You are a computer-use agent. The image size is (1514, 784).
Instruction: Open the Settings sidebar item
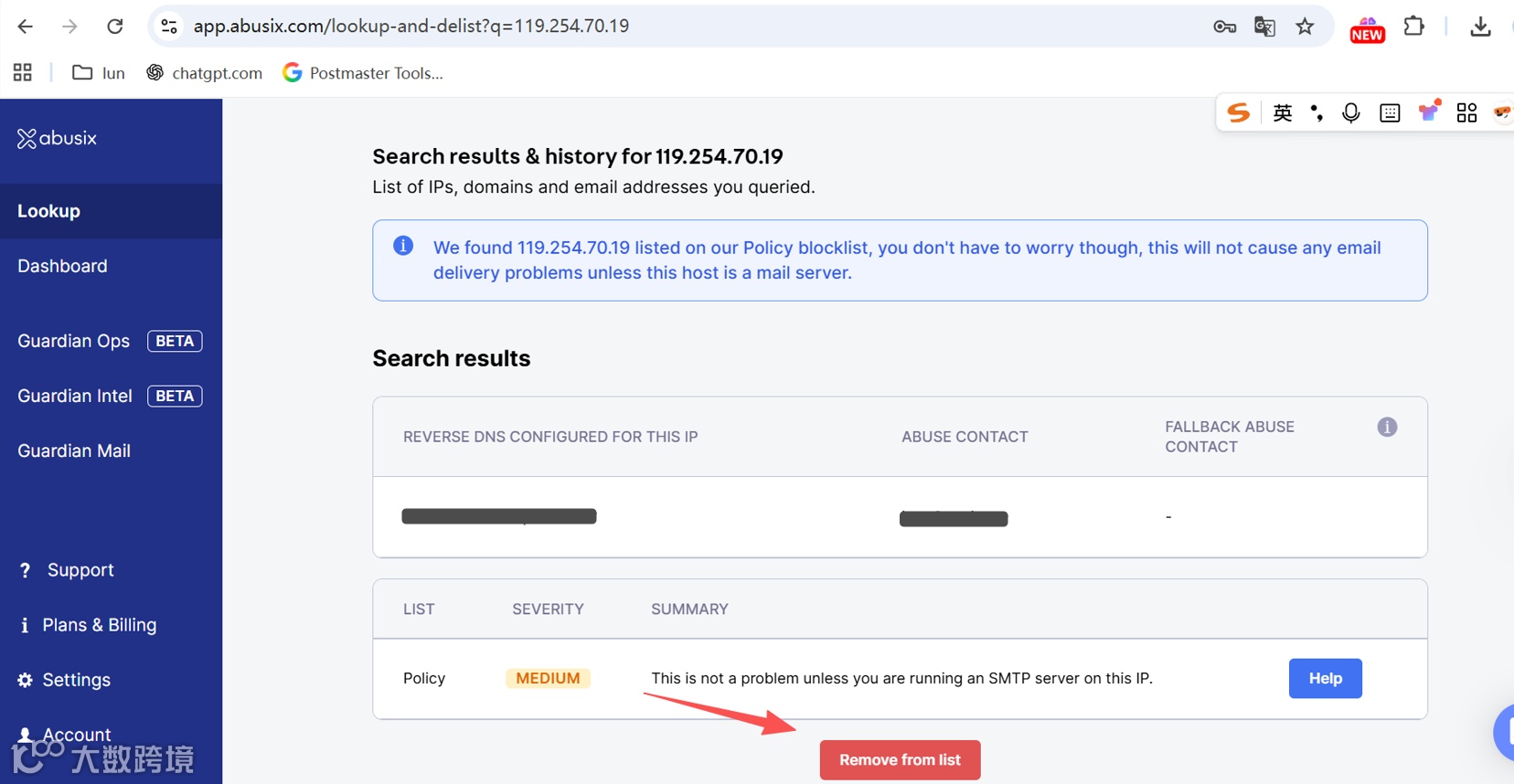point(76,680)
